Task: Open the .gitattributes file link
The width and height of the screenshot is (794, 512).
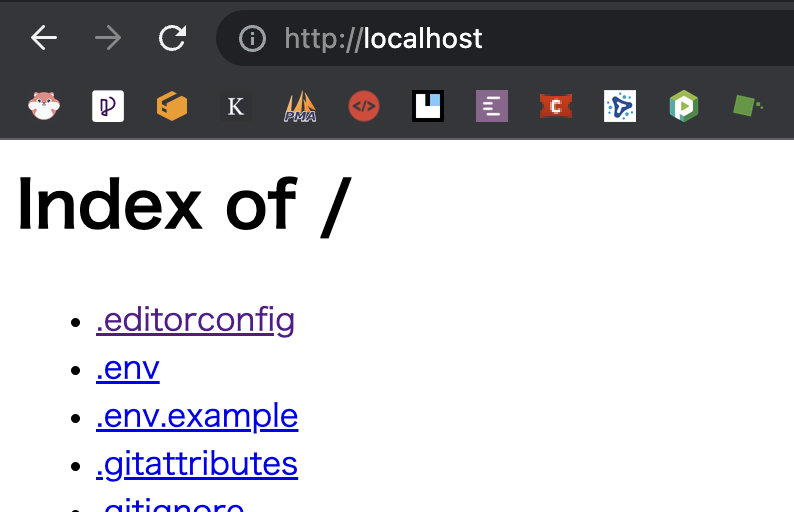Action: point(197,464)
